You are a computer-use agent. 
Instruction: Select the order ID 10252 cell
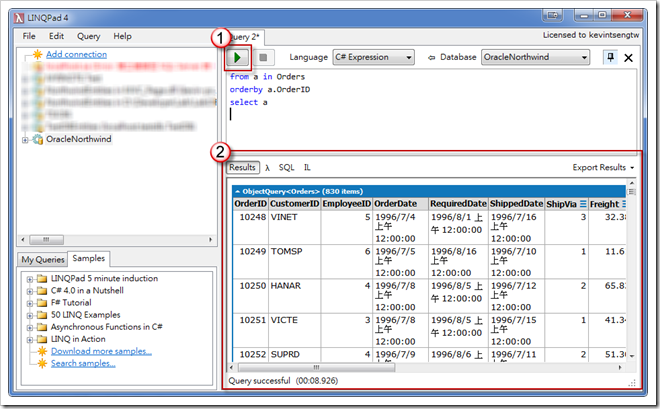tap(251, 354)
